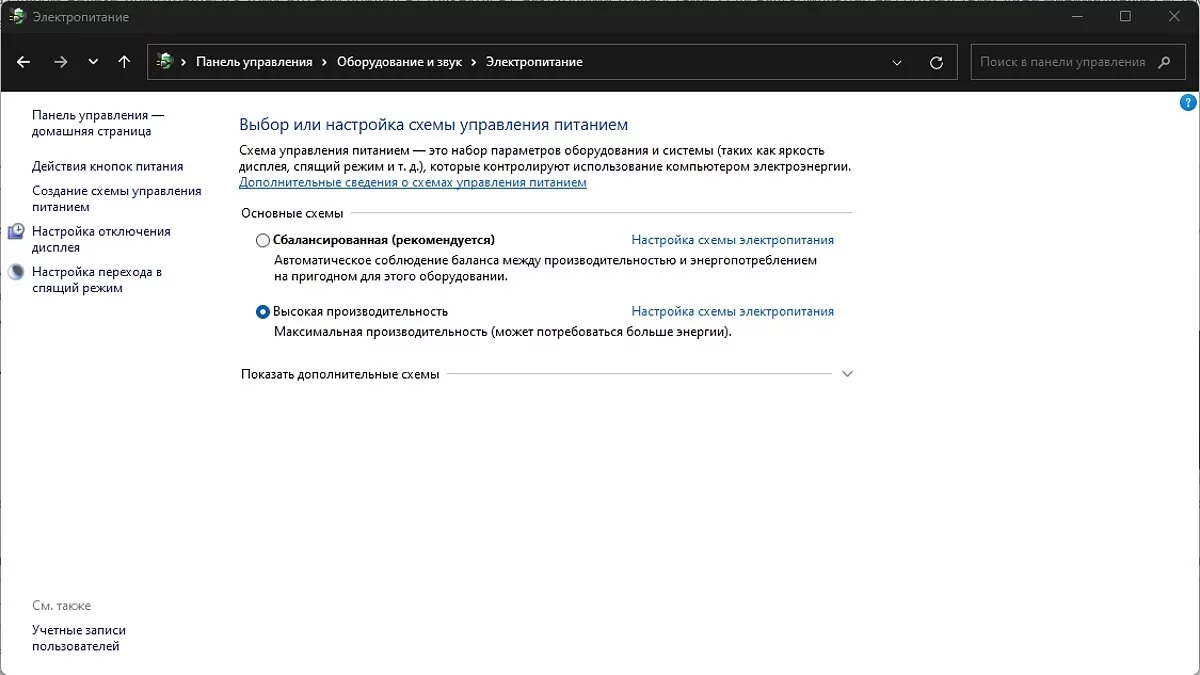Screen dimensions: 1200x675
Task: Click the search magnifier icon
Action: [1164, 62]
